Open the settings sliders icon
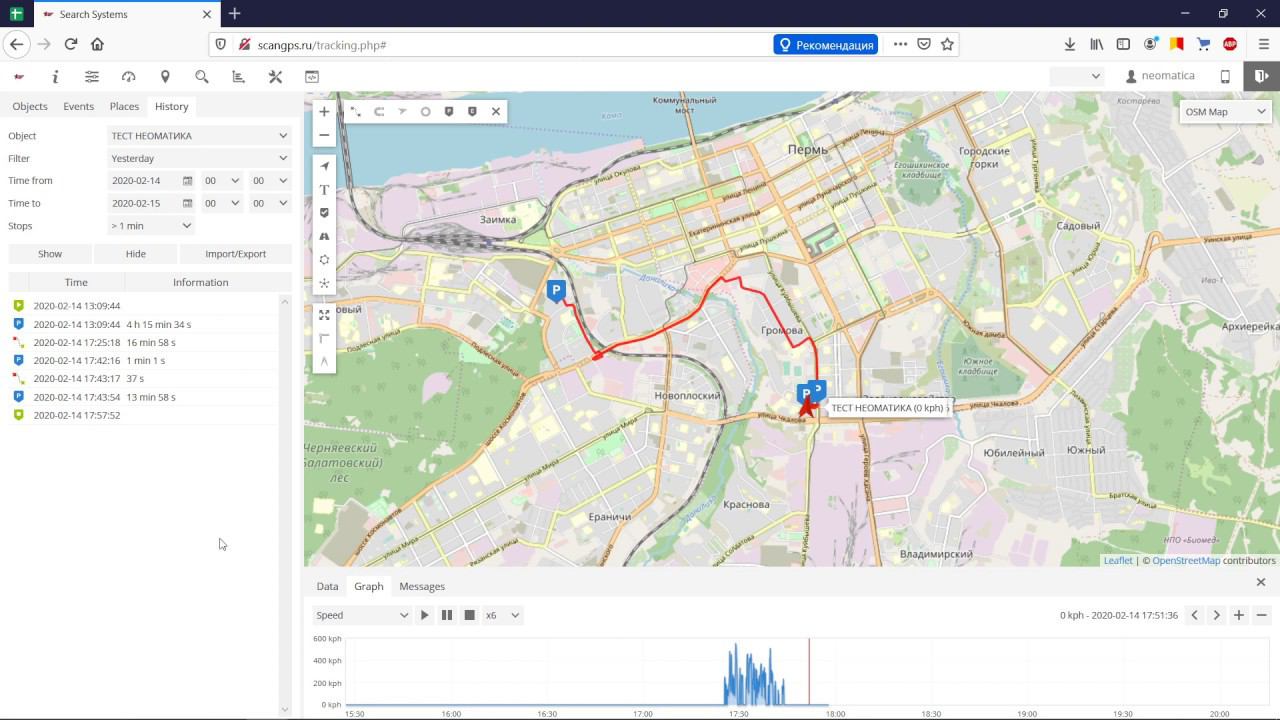The width and height of the screenshot is (1280, 720). click(x=92, y=76)
